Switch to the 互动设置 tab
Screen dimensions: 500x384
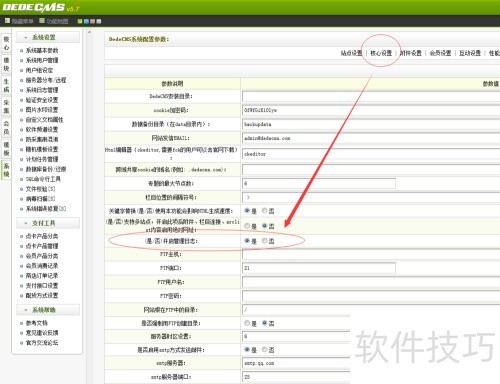pos(470,53)
